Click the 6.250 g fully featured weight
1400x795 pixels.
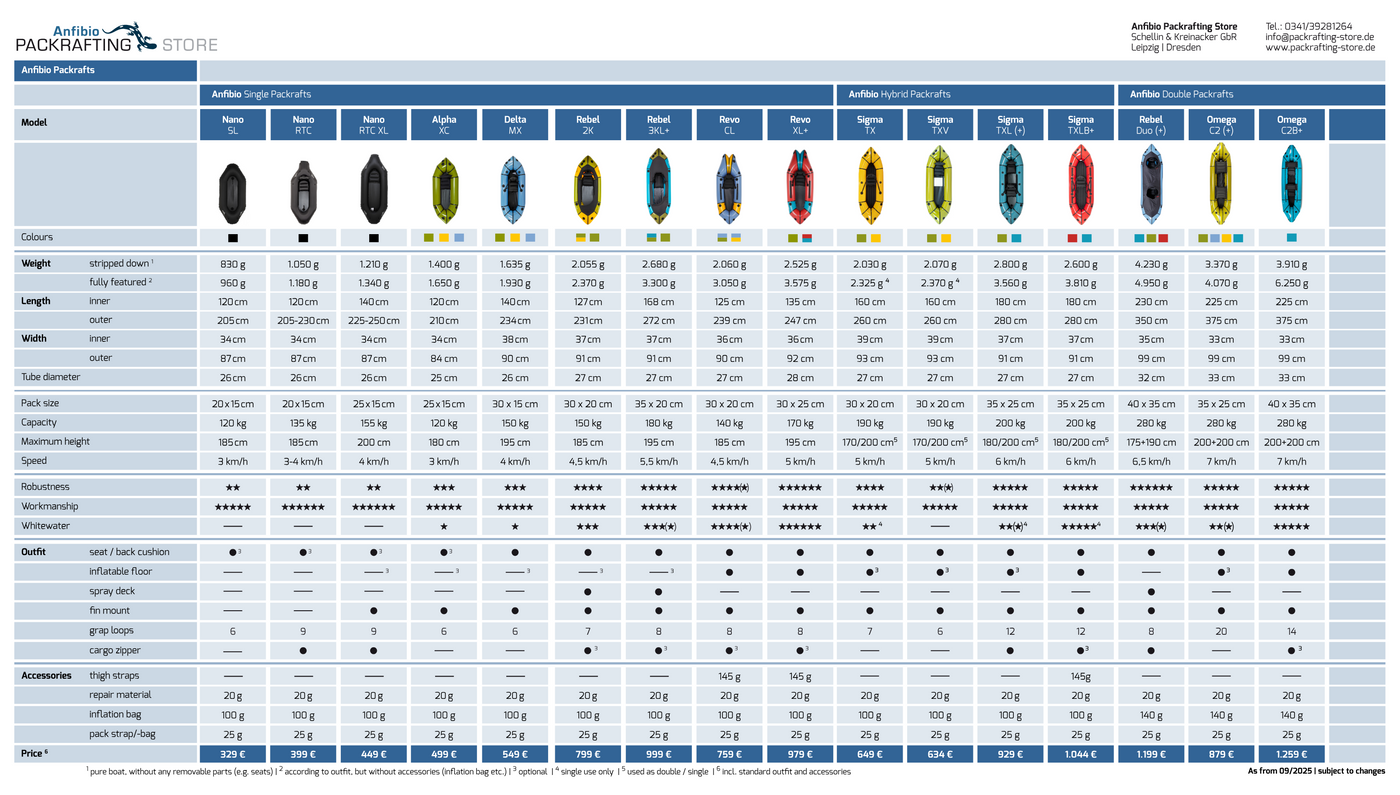[1291, 283]
